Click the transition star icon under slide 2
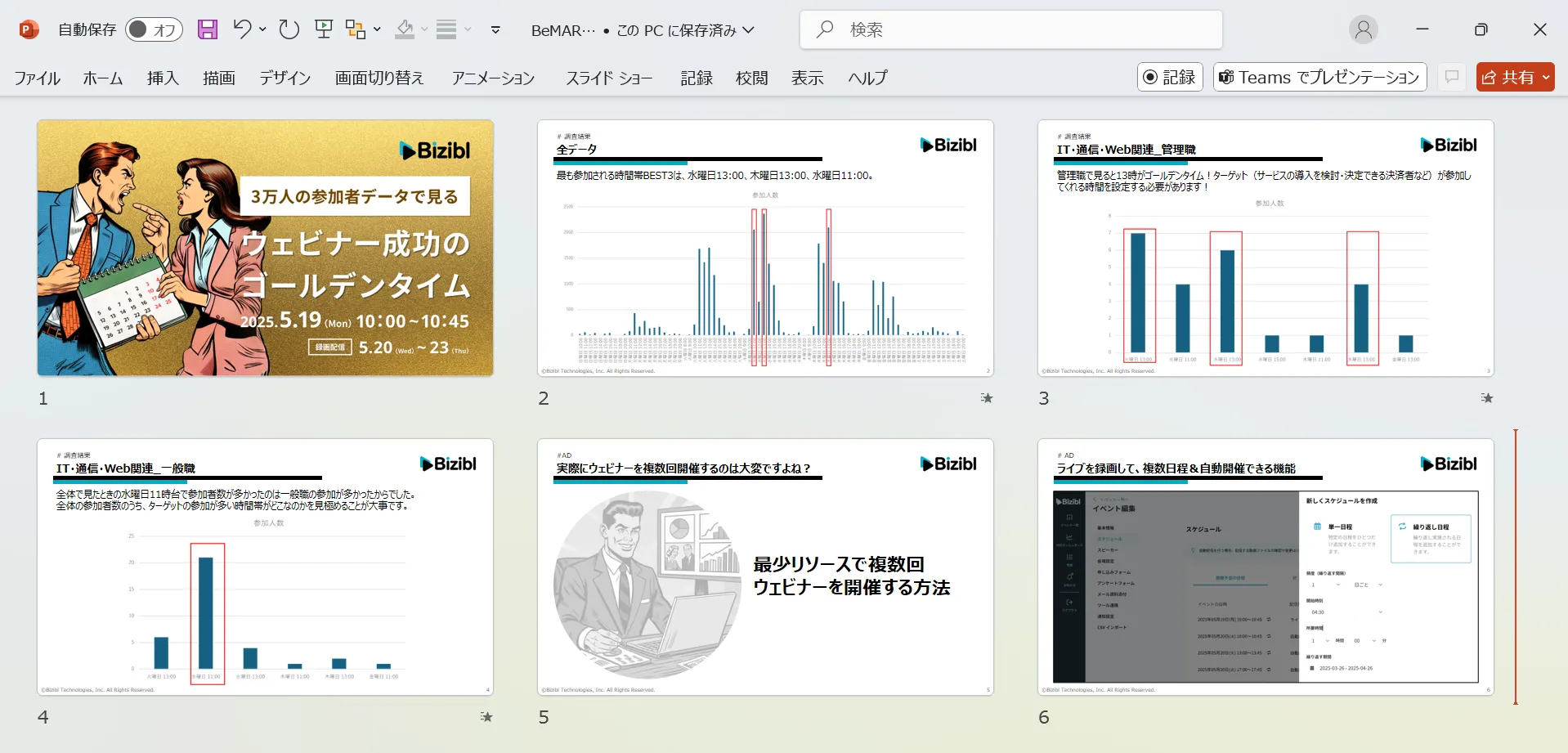The height and width of the screenshot is (753, 1568). (987, 398)
